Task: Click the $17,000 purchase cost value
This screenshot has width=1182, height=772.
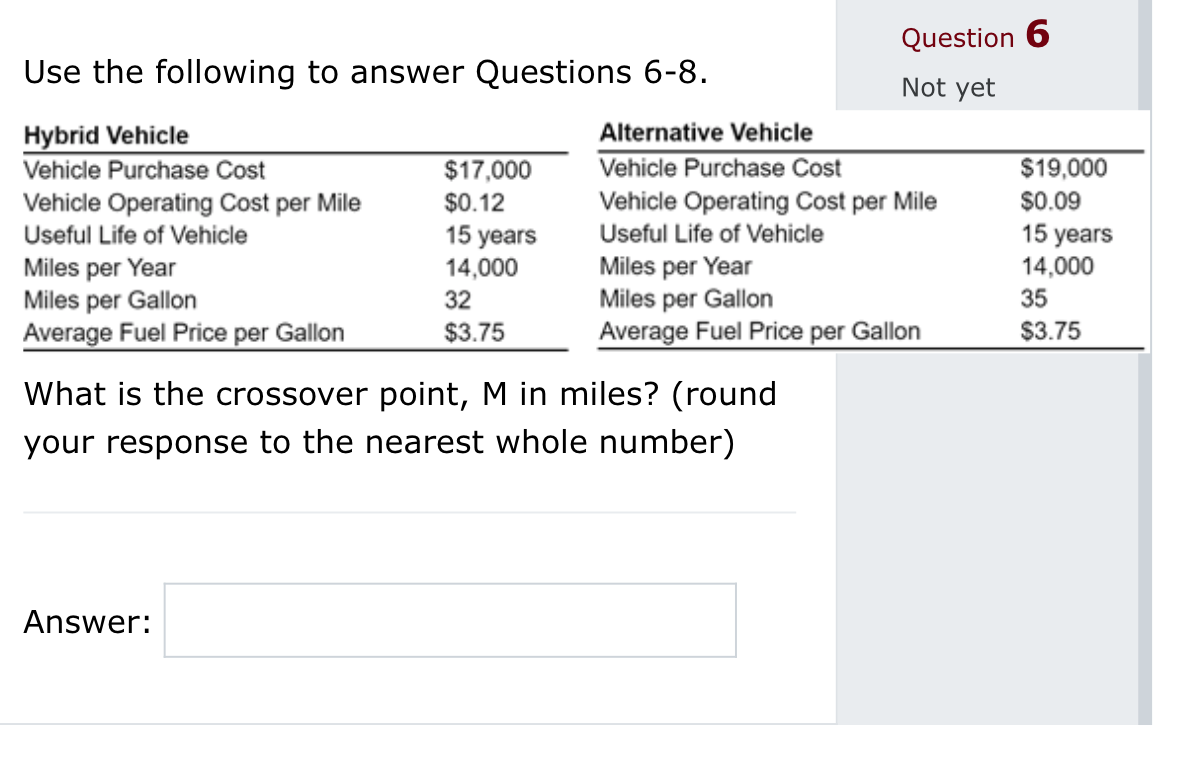Action: (487, 170)
